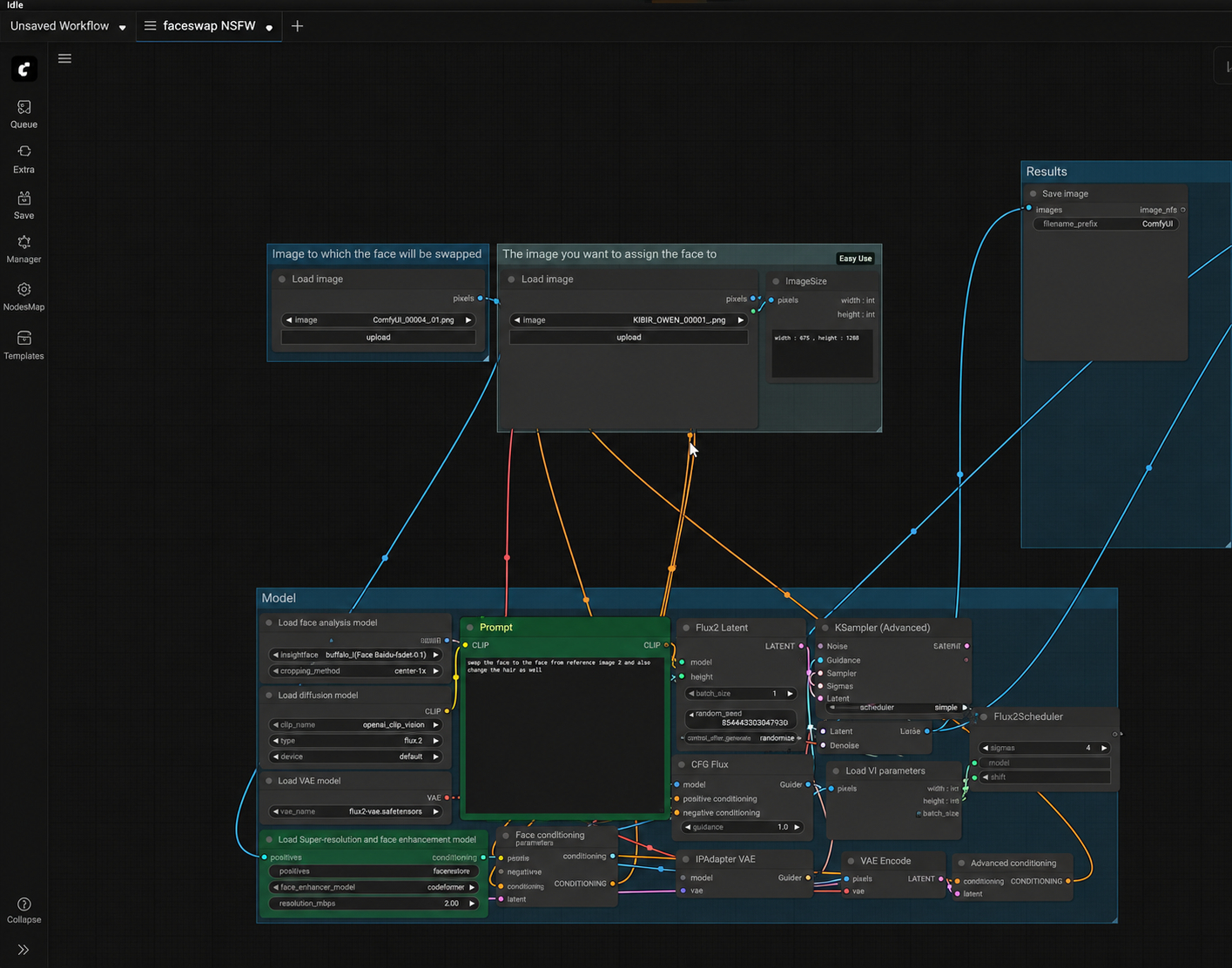Adjust the resolution_mbps 2.00 value field
The height and width of the screenshot is (968, 1232).
pyautogui.click(x=374, y=904)
